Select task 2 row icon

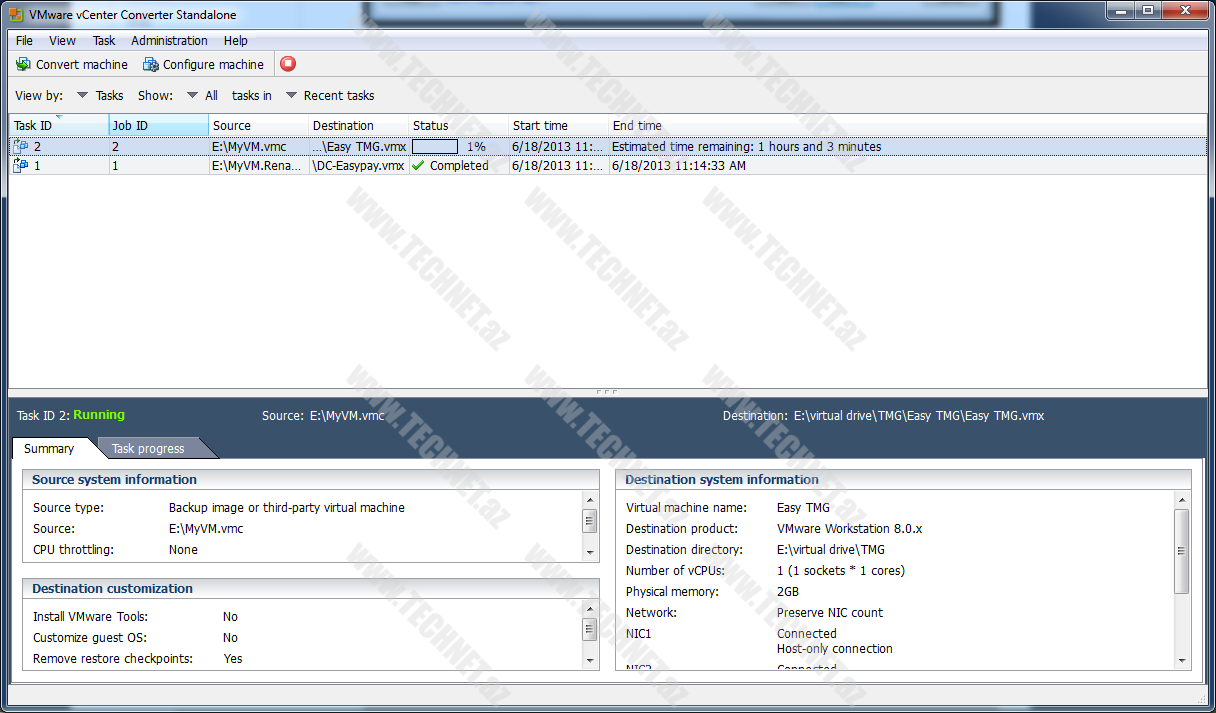tap(21, 146)
